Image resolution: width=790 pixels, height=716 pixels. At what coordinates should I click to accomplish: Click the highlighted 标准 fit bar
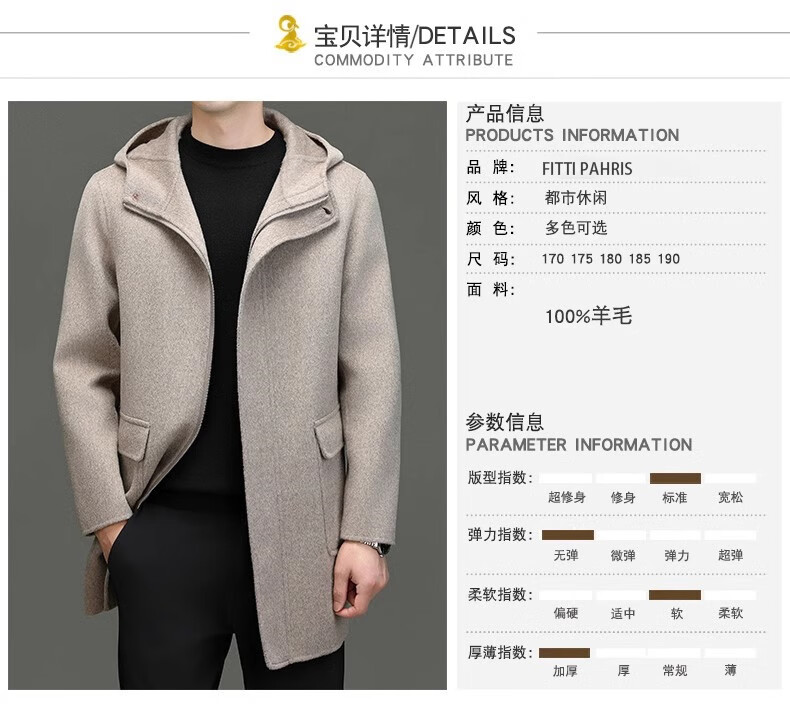pos(675,478)
